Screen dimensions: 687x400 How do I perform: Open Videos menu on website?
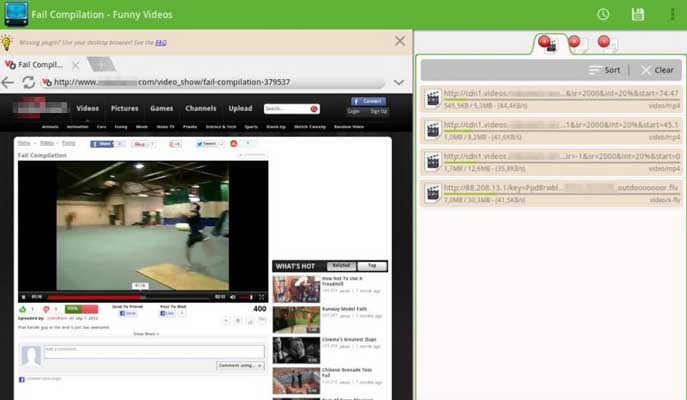point(88,108)
